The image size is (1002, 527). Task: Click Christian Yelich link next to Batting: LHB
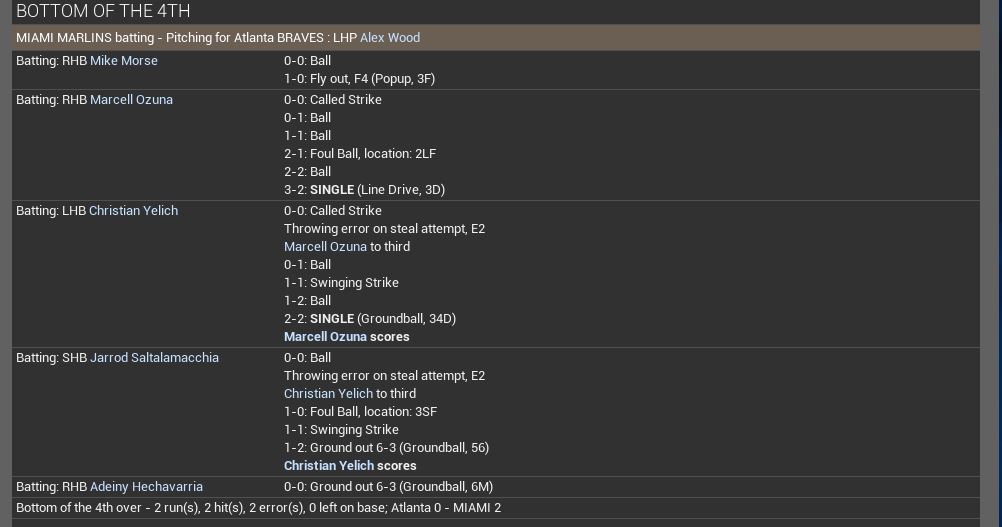click(x=133, y=211)
